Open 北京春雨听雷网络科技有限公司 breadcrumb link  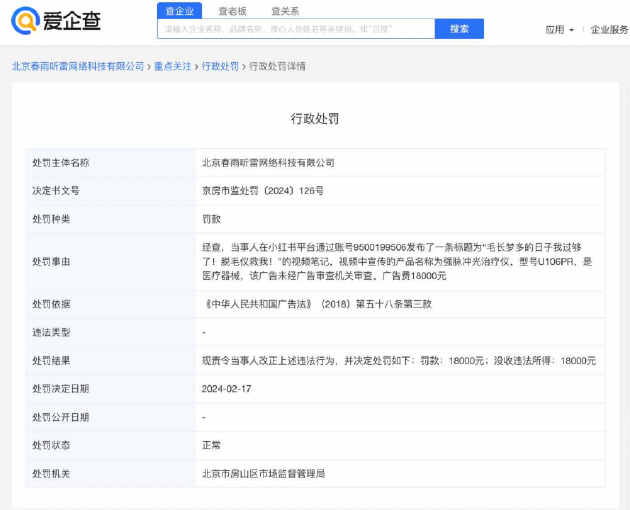point(78,66)
